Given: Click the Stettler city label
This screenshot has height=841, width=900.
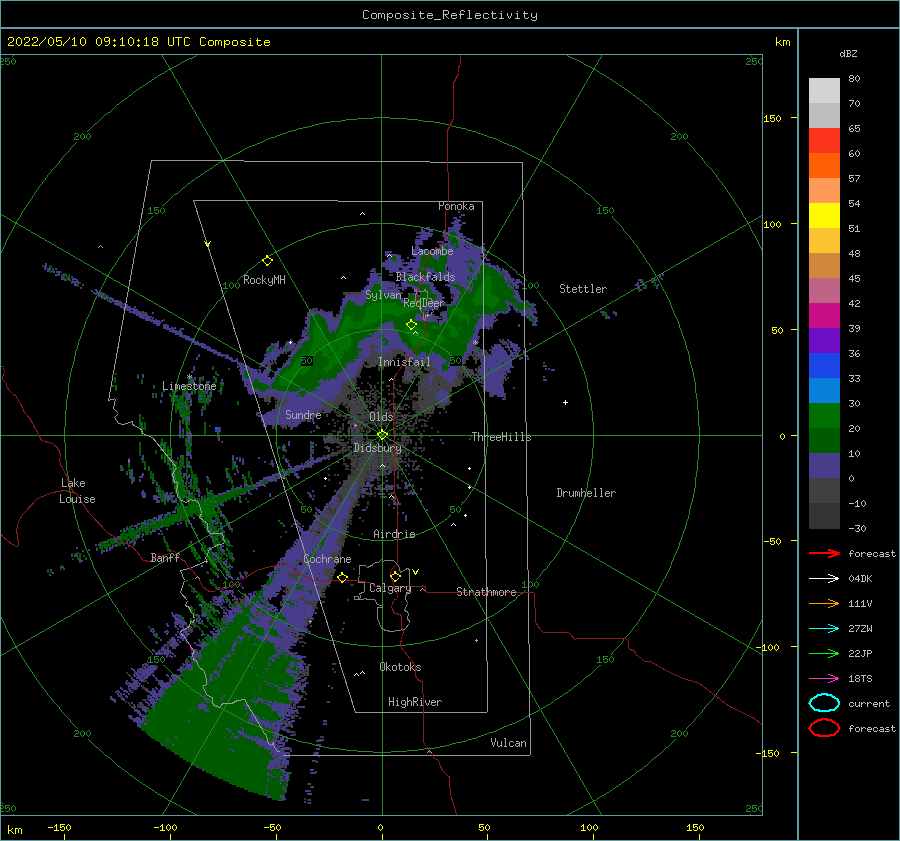Looking at the screenshot, I should pyautogui.click(x=583, y=289).
